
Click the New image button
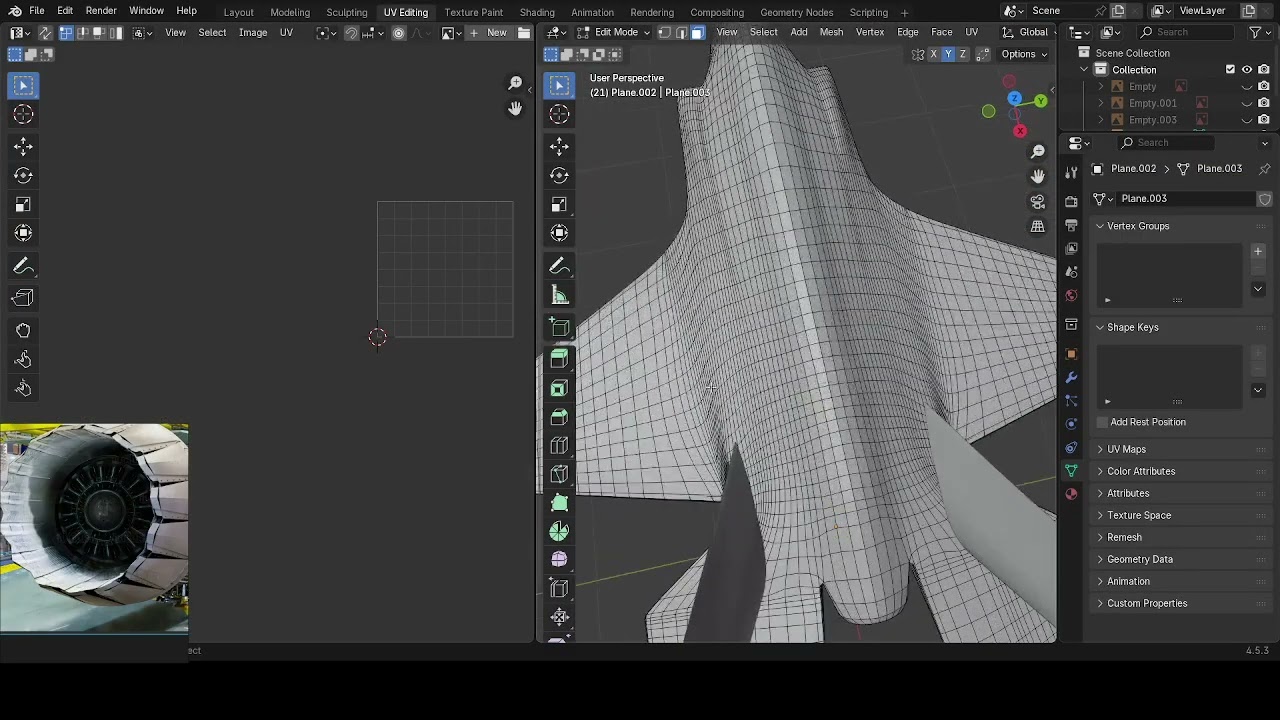tap(488, 33)
